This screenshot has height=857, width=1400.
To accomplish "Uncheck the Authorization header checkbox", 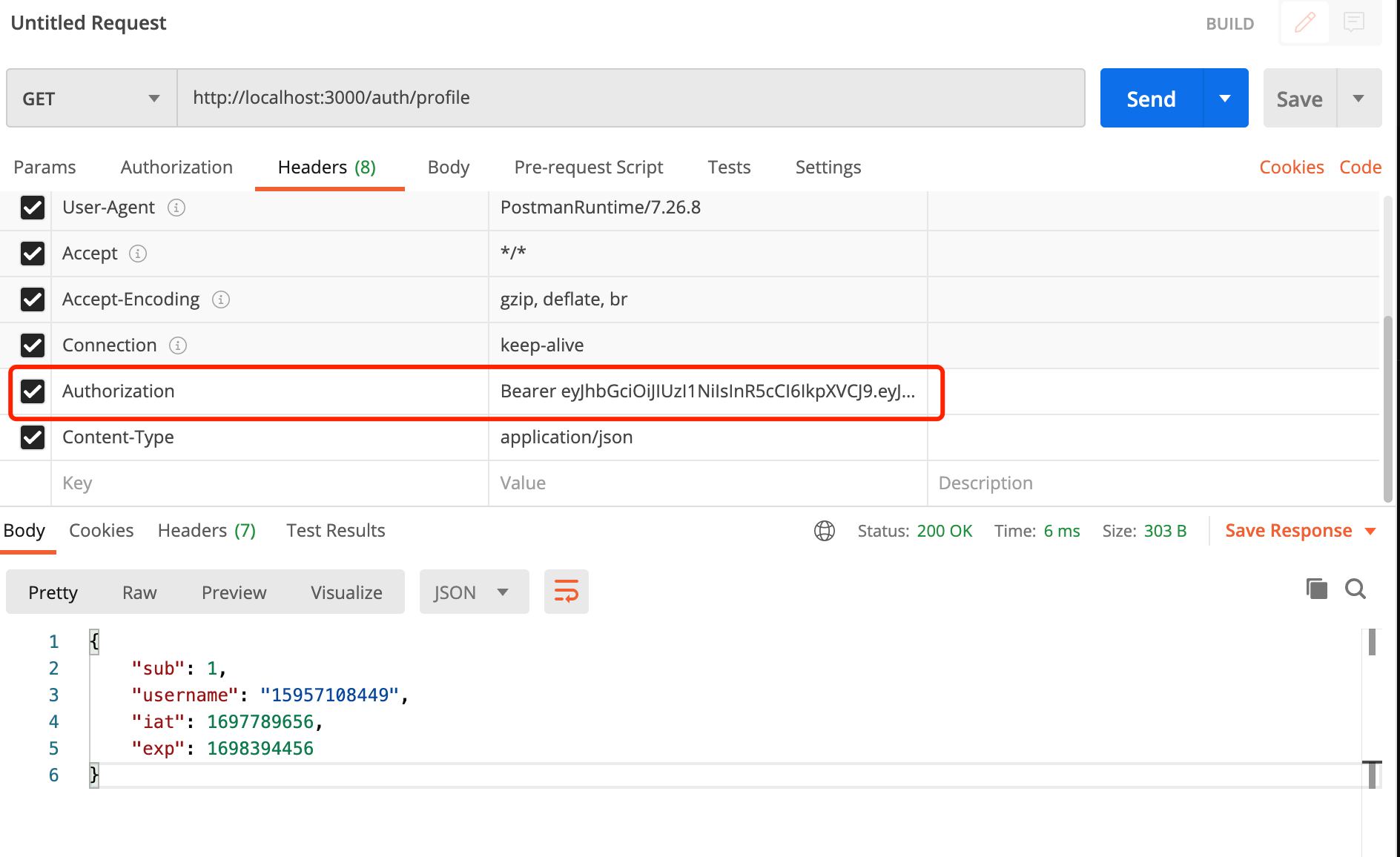I will tap(33, 391).
